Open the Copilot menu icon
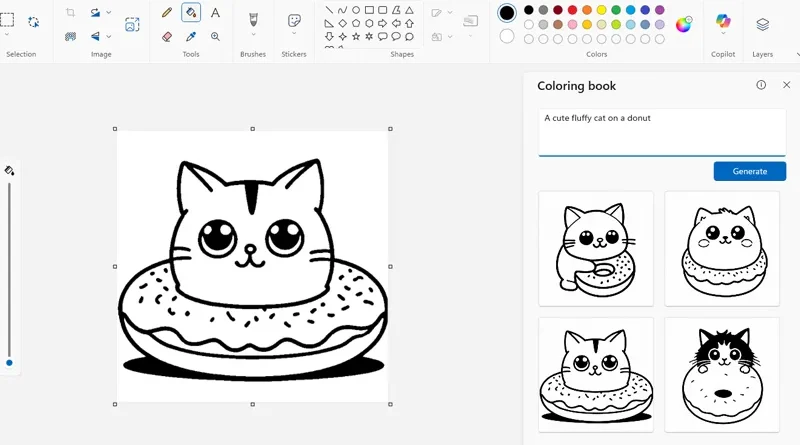This screenshot has width=800, height=445. coord(723,20)
